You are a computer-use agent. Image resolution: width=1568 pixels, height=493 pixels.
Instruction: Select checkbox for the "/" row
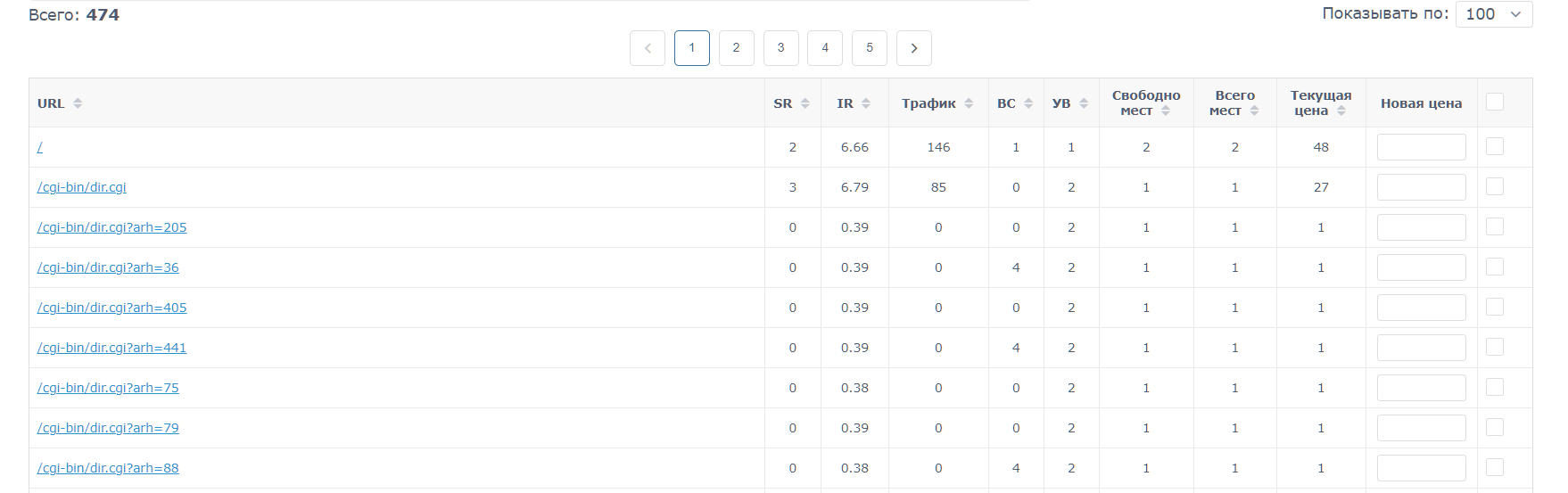point(1495,146)
